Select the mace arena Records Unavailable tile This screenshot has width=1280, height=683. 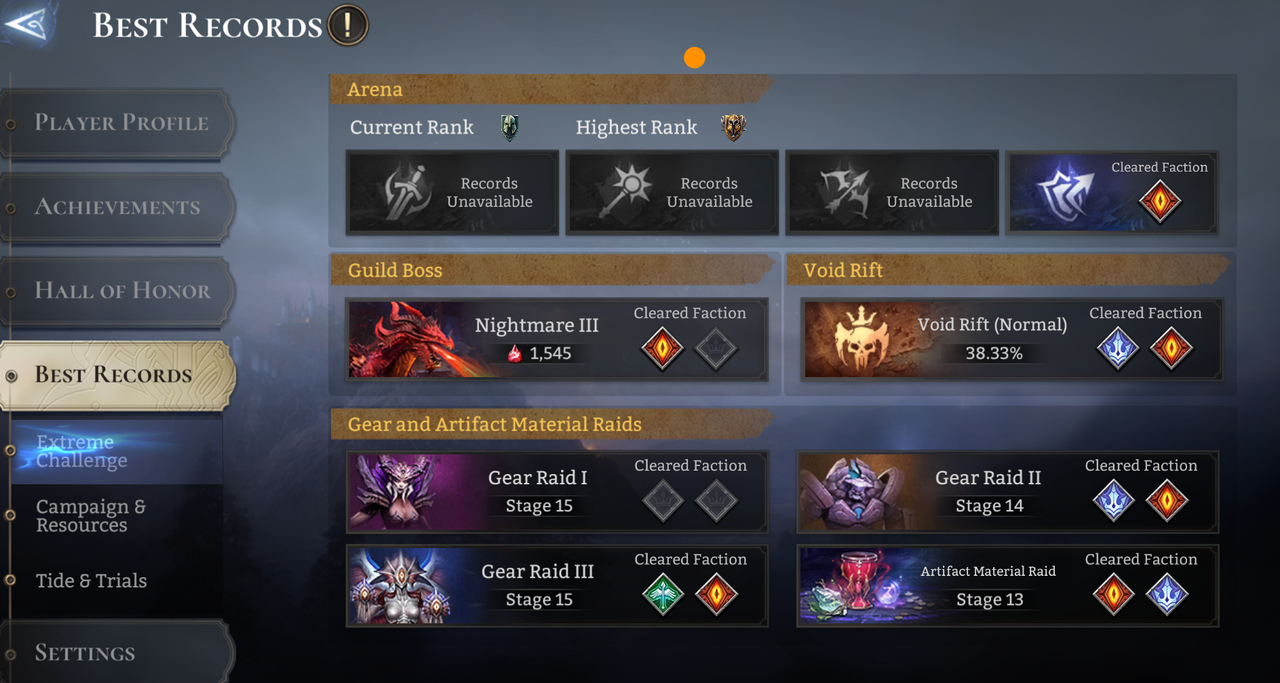[672, 192]
